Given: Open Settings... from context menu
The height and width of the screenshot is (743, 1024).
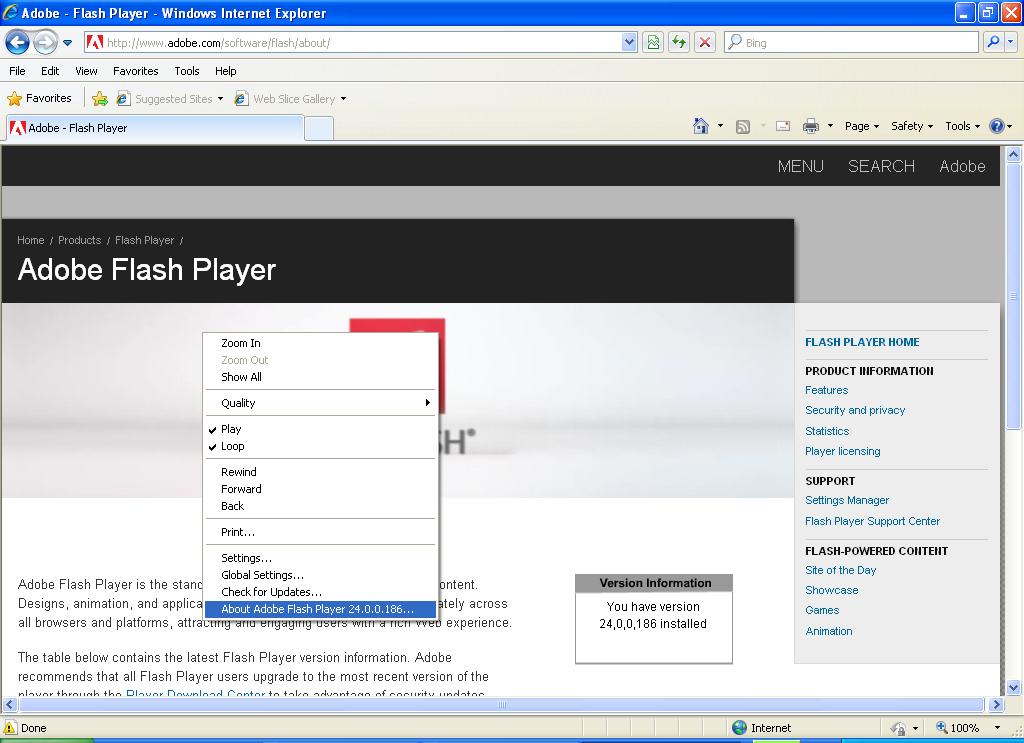Looking at the screenshot, I should click(x=320, y=558).
